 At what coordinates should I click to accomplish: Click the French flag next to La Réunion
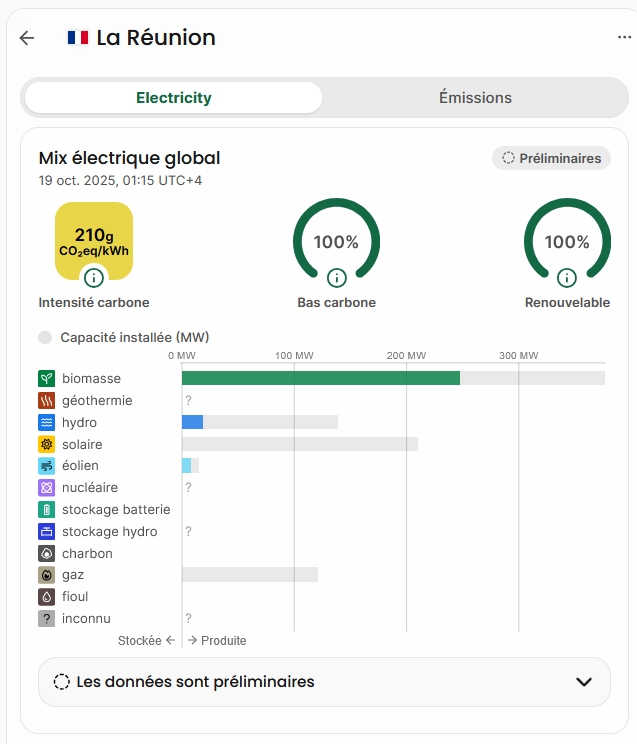77,38
